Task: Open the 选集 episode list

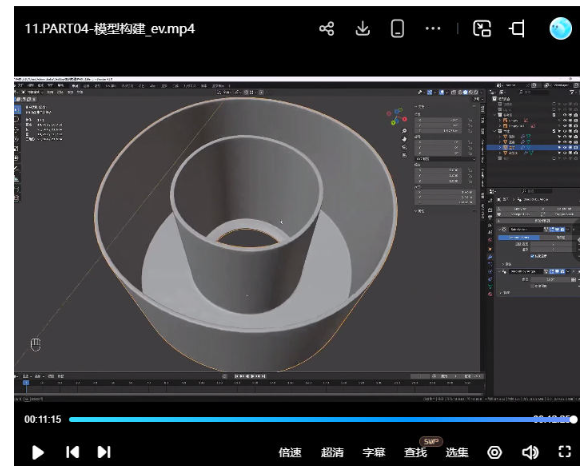Action: pyautogui.click(x=457, y=452)
